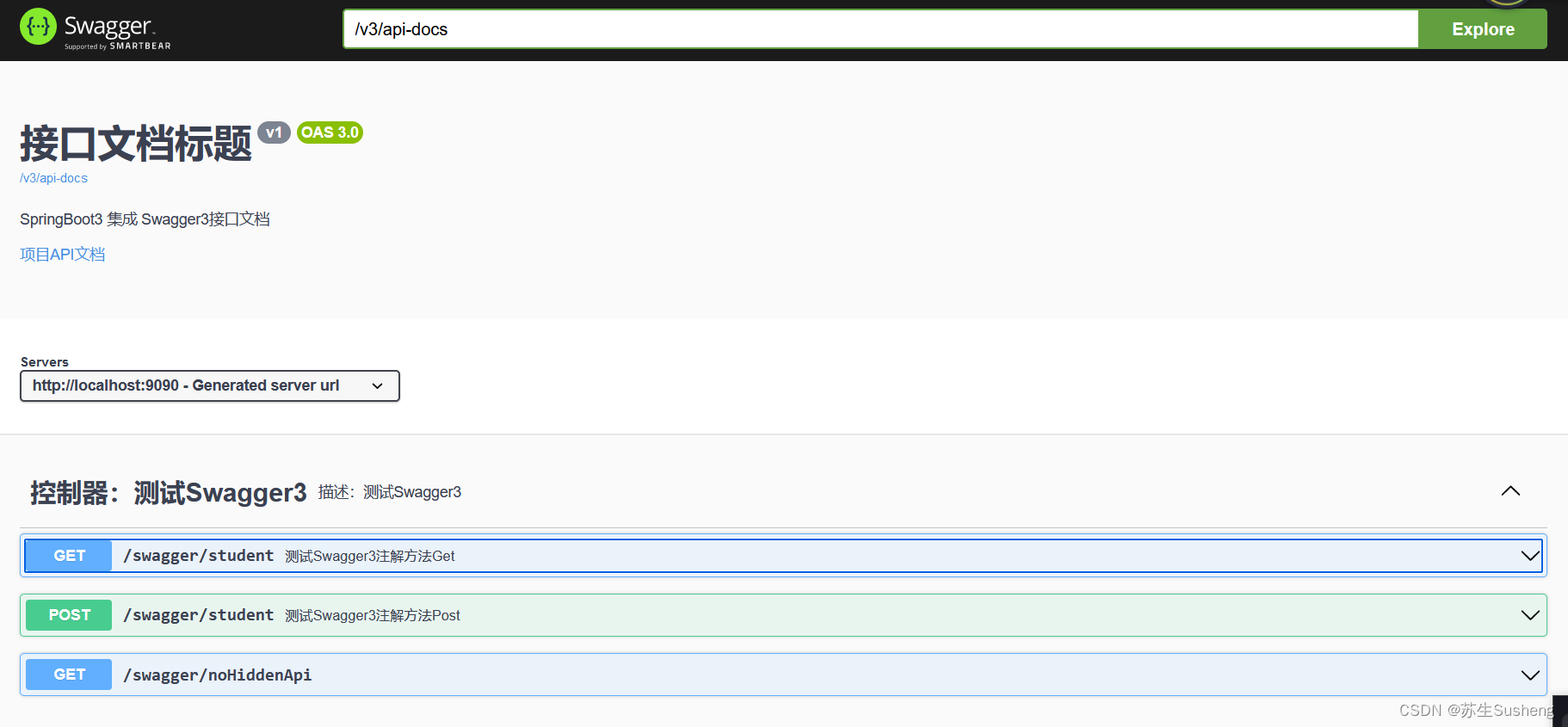Image resolution: width=1568 pixels, height=727 pixels.
Task: Click the SpringBoot3 集成 Swagger3接口文档 description
Action: (145, 219)
